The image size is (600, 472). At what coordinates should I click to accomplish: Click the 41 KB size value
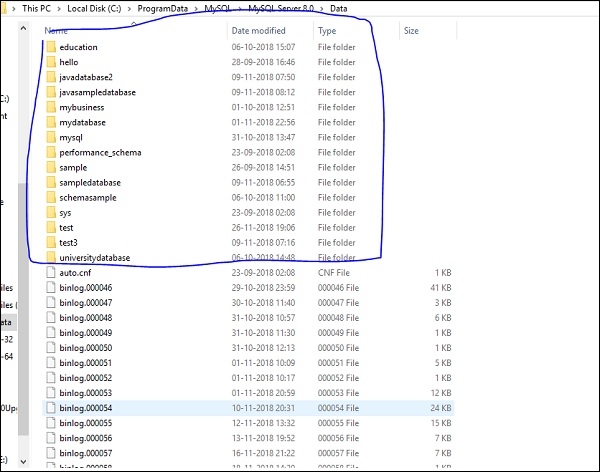pos(441,287)
